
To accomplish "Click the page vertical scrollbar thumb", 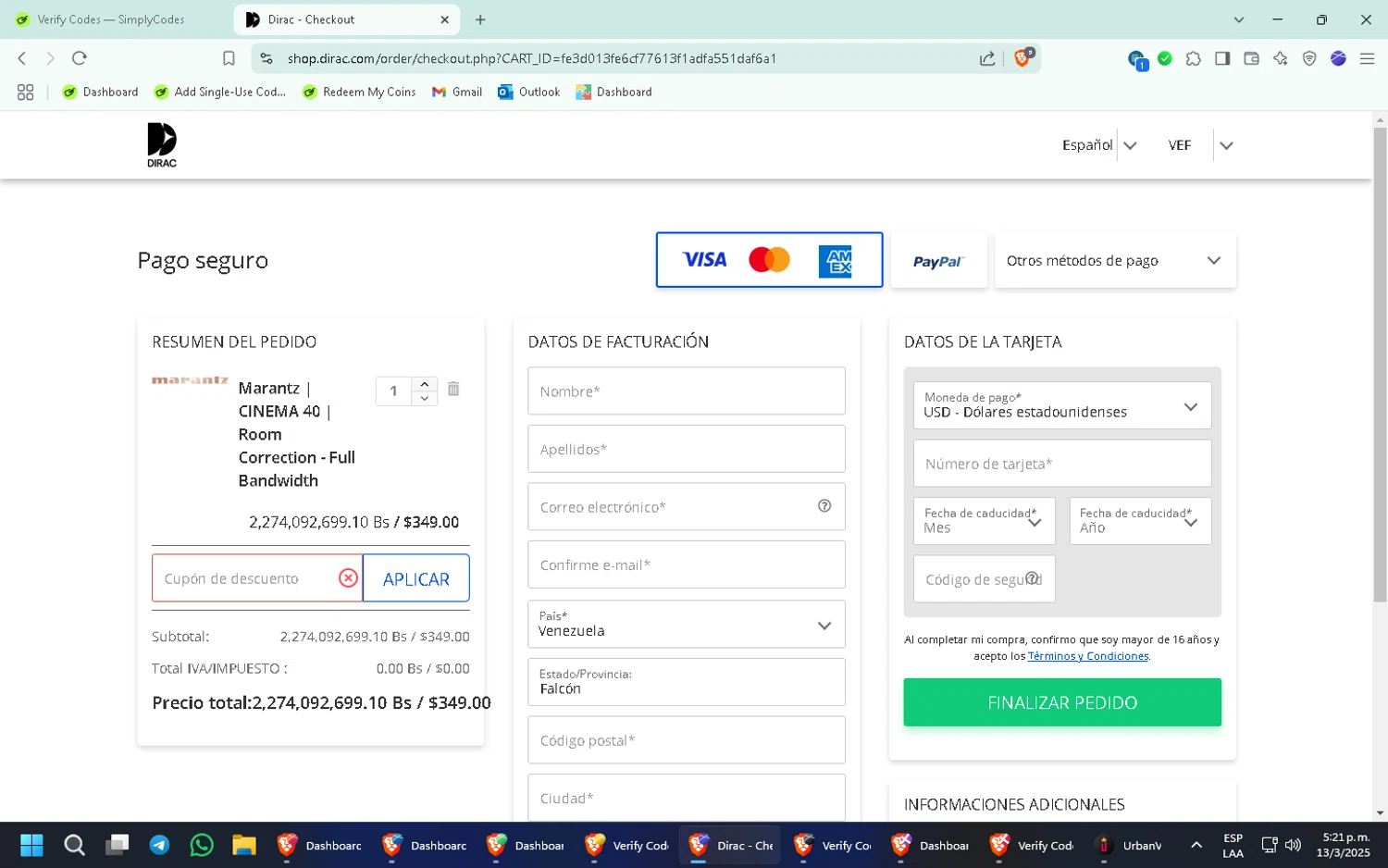I will [x=1380, y=365].
